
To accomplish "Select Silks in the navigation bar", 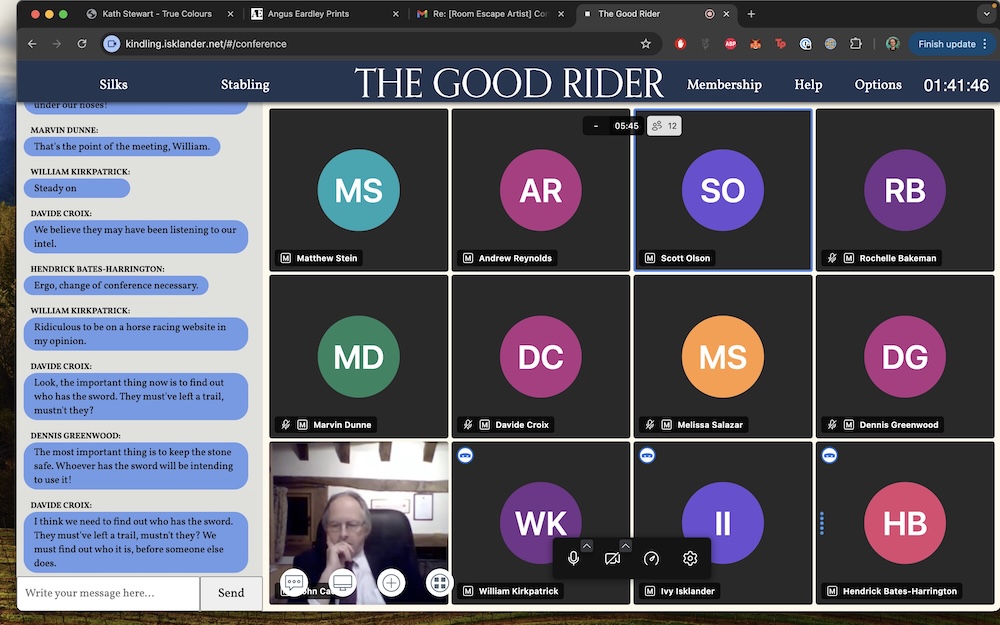I will (113, 84).
